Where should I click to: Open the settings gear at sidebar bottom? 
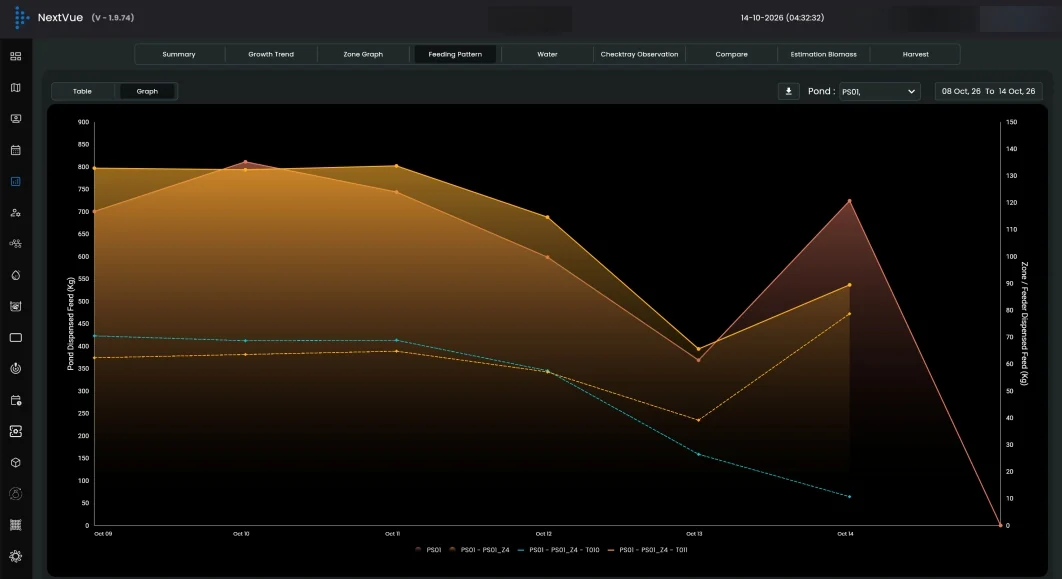(x=16, y=556)
